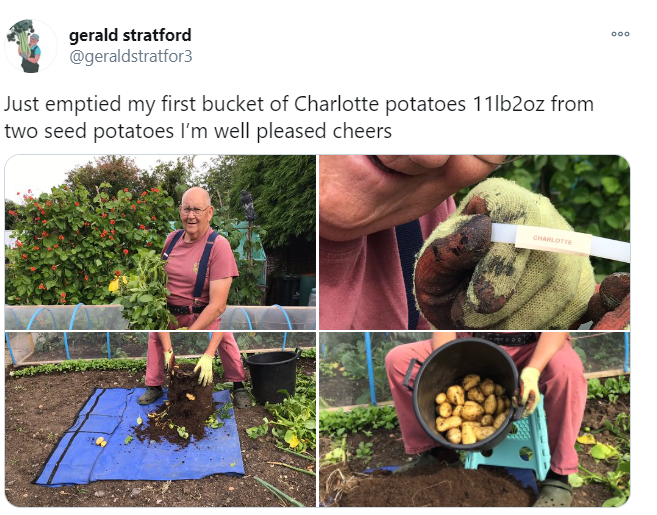657x515 pixels.
Task: Click the blue tarp in the photo
Action: 140,436
